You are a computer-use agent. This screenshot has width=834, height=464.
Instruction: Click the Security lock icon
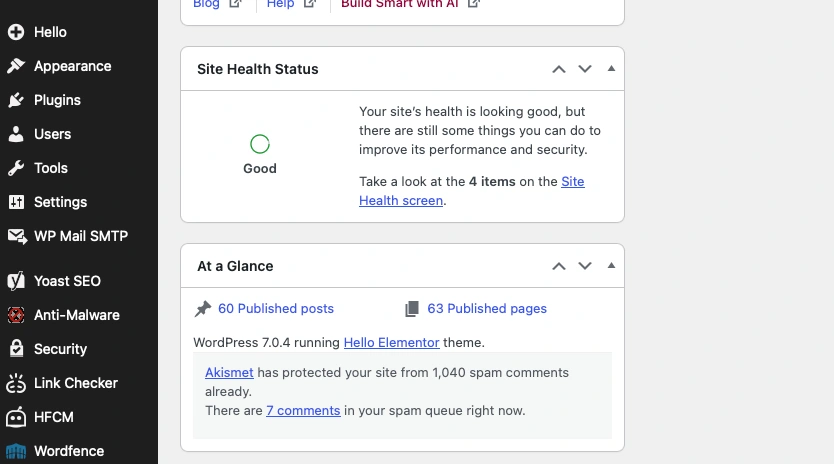pos(16,349)
